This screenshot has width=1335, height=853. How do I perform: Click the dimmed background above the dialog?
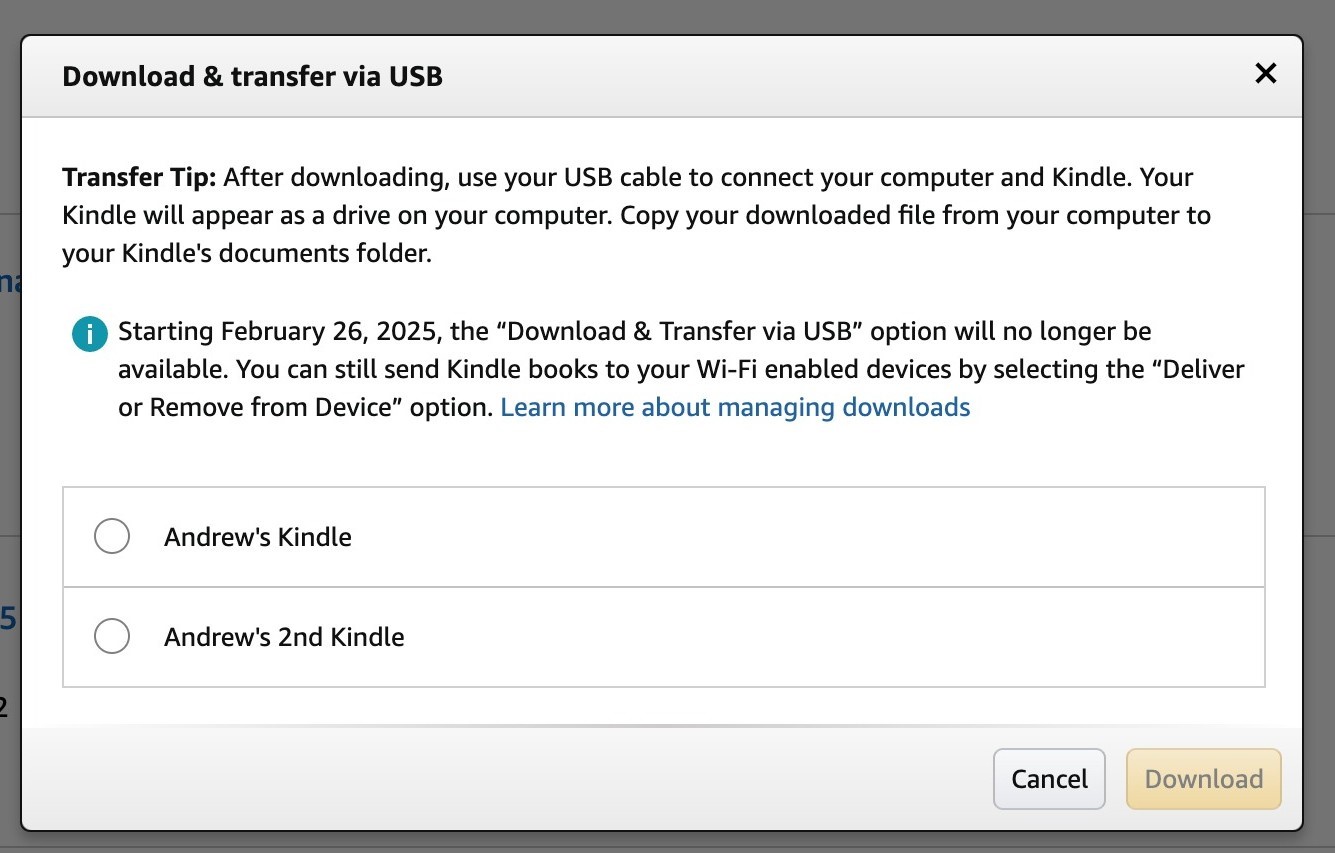667,16
